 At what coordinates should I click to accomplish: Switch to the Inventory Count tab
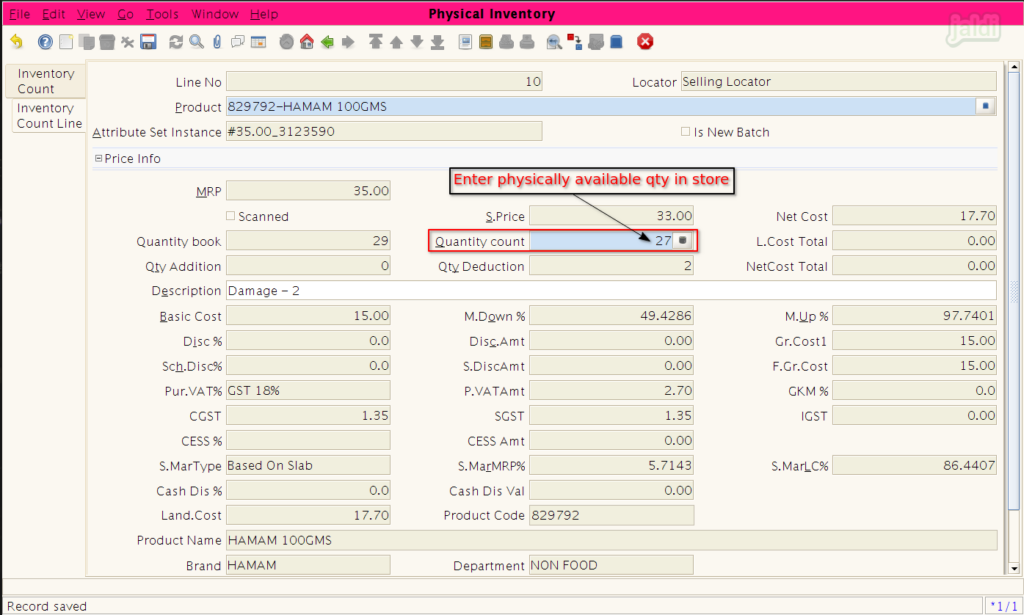[45, 81]
